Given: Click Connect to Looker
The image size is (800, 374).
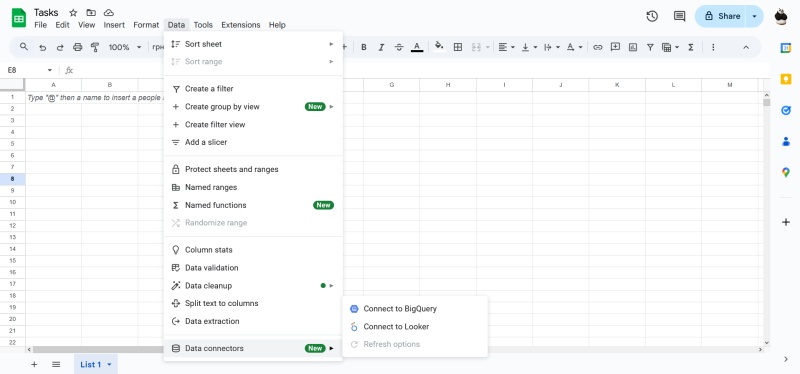Looking at the screenshot, I should point(415,327).
